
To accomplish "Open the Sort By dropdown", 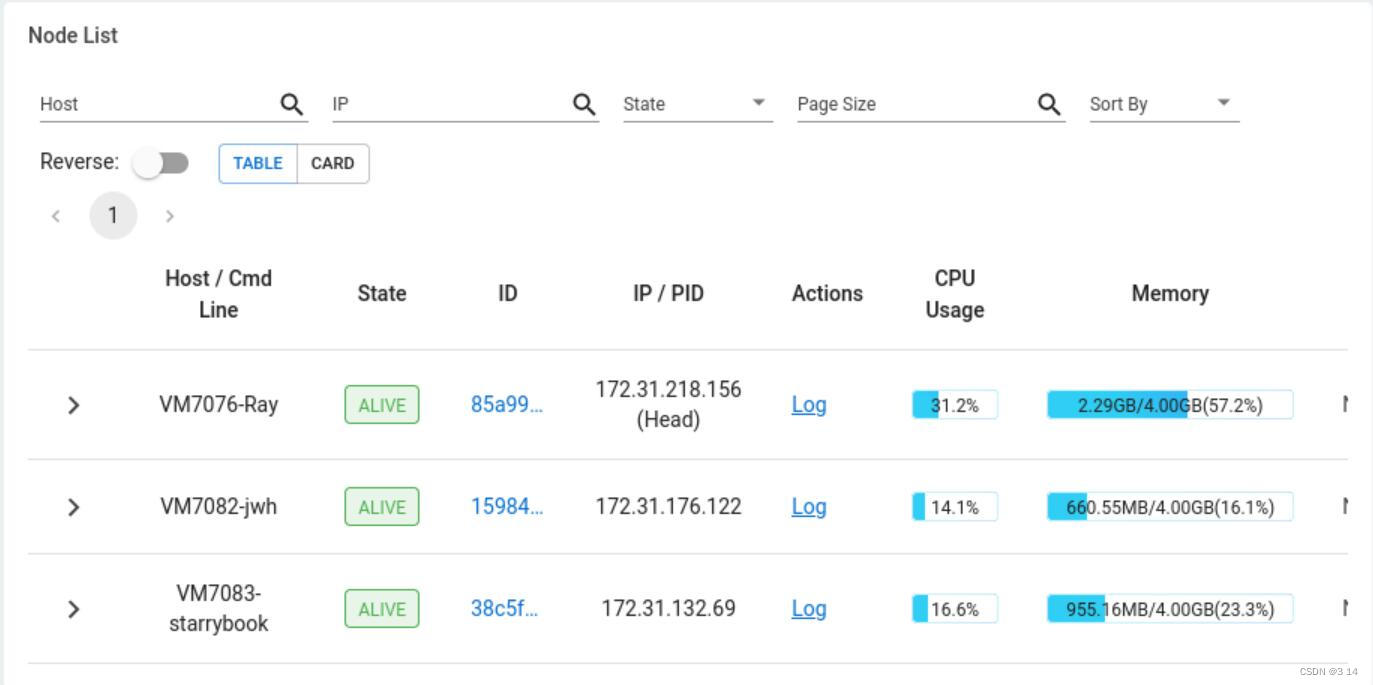I will click(x=1222, y=103).
